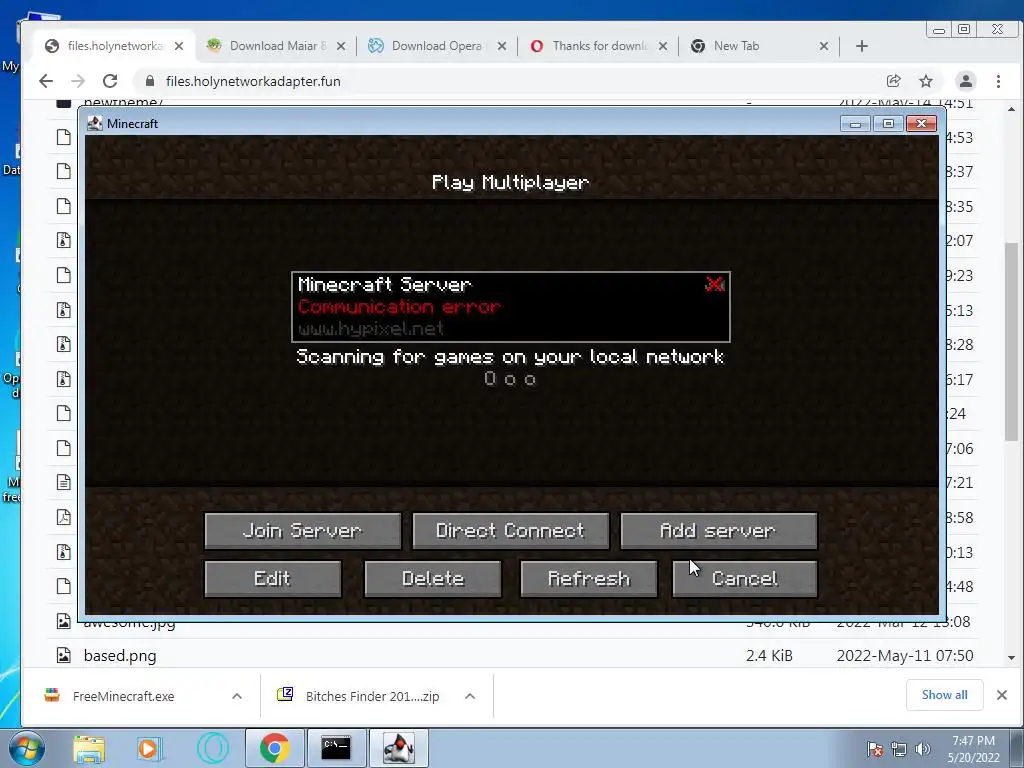Click the Action Center flag icon
Image resolution: width=1024 pixels, height=768 pixels.
[x=875, y=749]
